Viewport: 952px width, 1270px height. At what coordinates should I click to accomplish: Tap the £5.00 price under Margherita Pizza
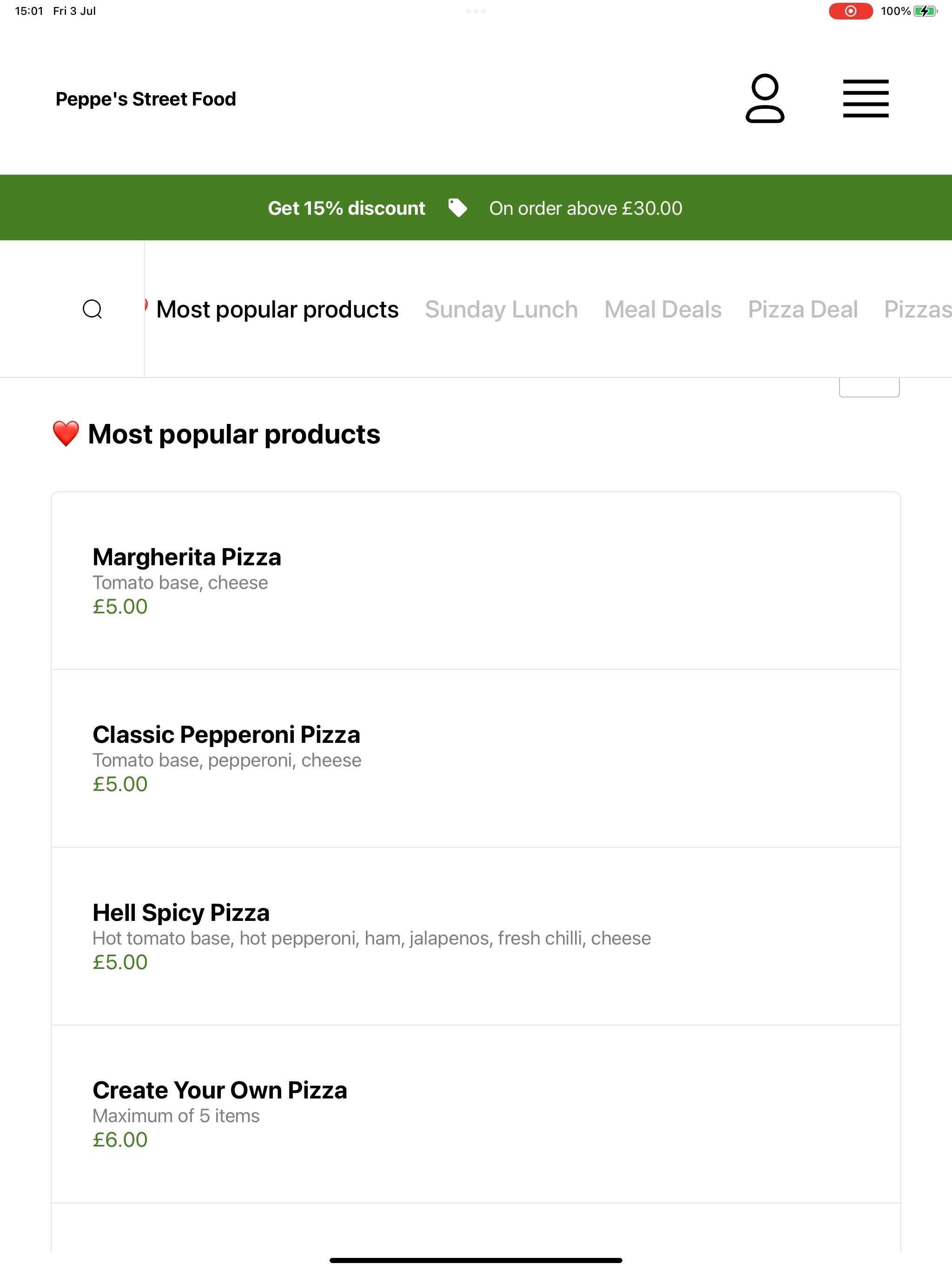120,606
